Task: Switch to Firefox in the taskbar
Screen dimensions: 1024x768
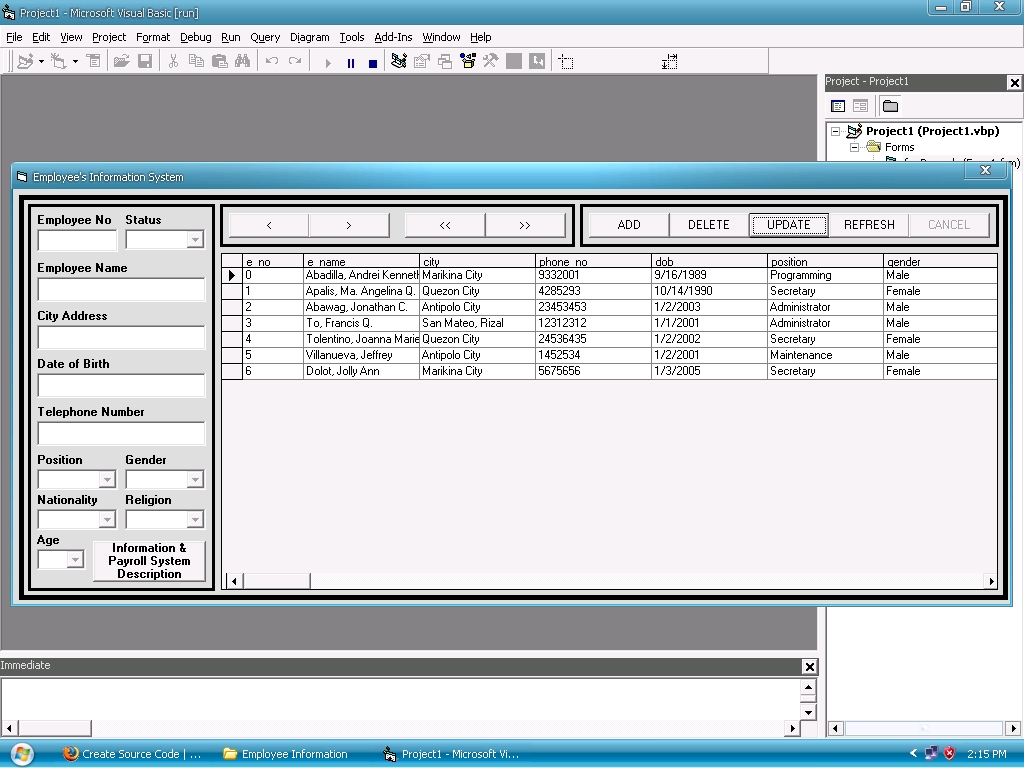Action: (132, 754)
